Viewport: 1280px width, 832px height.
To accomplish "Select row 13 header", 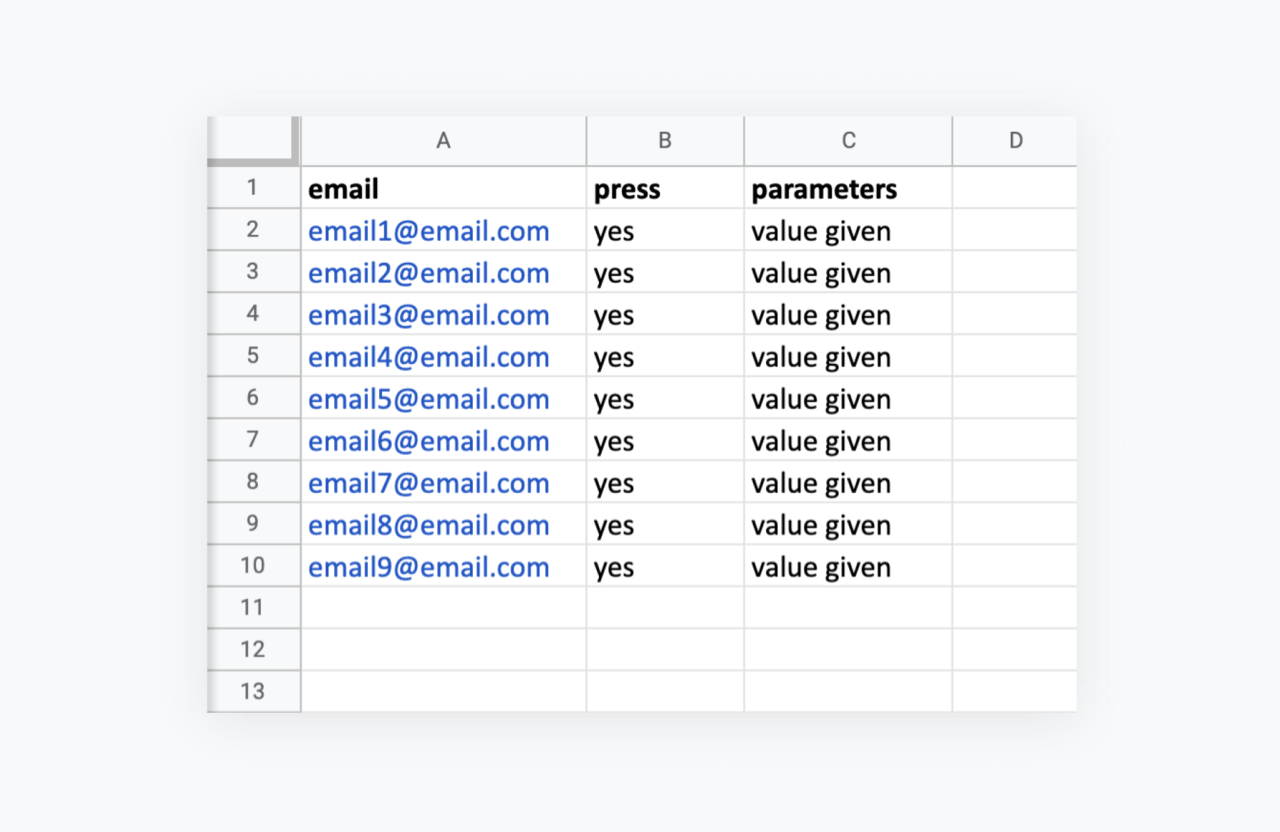I will coord(253,691).
